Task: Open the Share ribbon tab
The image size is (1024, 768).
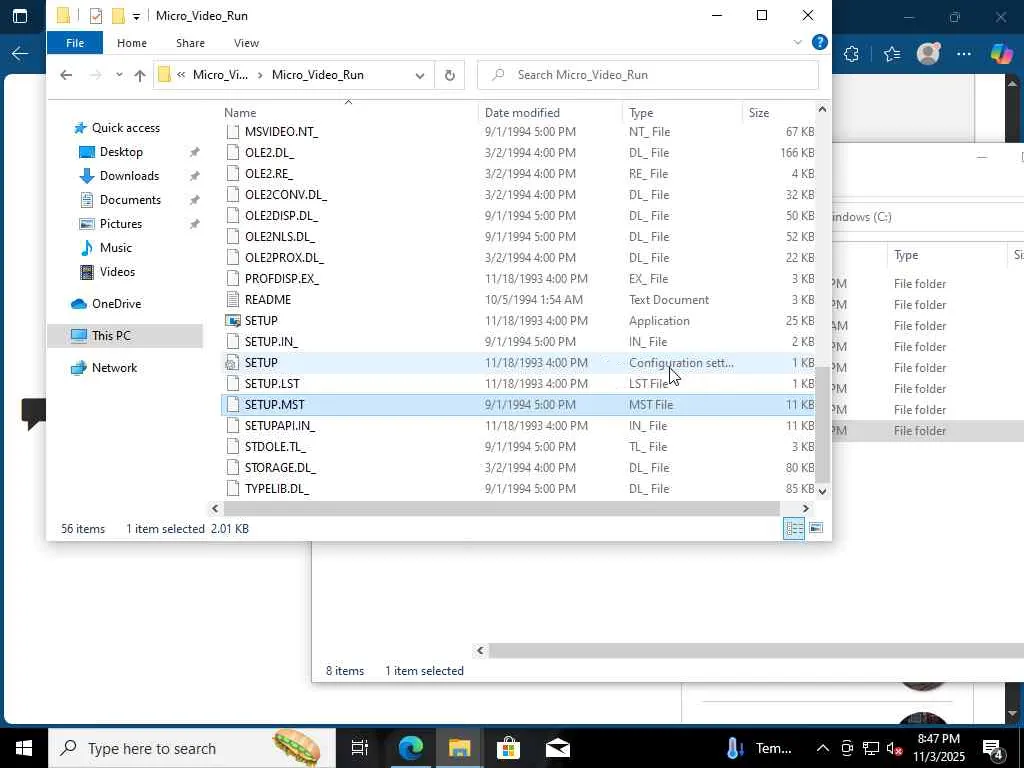Action: 190,43
